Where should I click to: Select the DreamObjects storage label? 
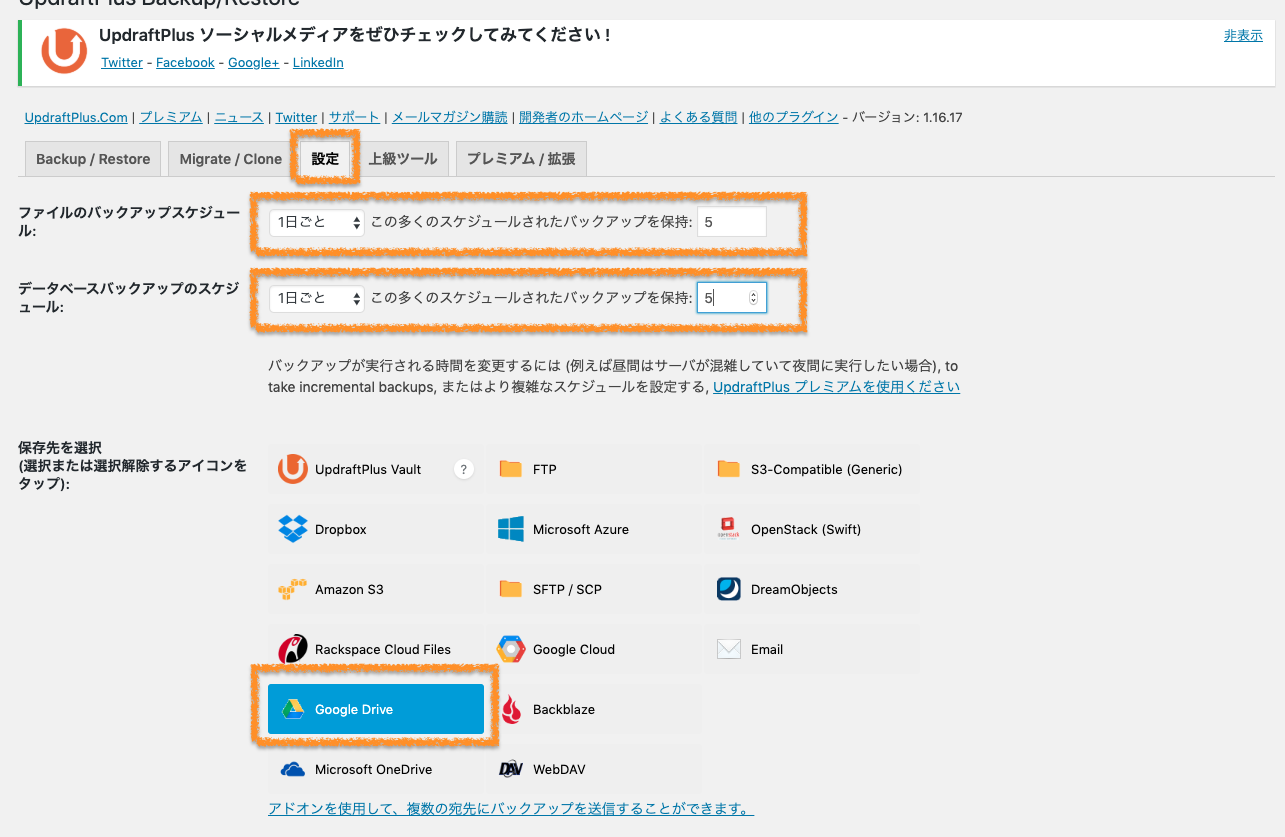(x=794, y=589)
